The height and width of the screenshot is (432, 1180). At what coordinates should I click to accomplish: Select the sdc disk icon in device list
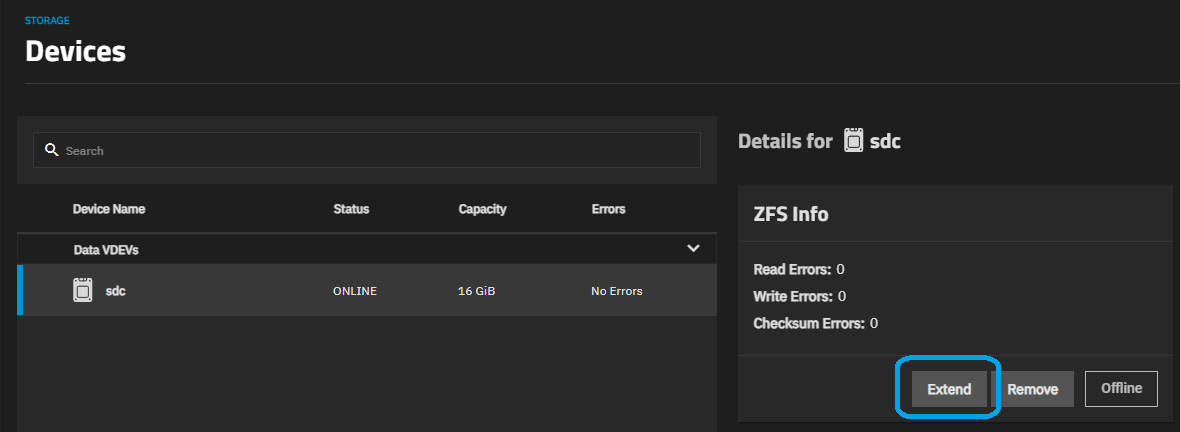(x=83, y=290)
